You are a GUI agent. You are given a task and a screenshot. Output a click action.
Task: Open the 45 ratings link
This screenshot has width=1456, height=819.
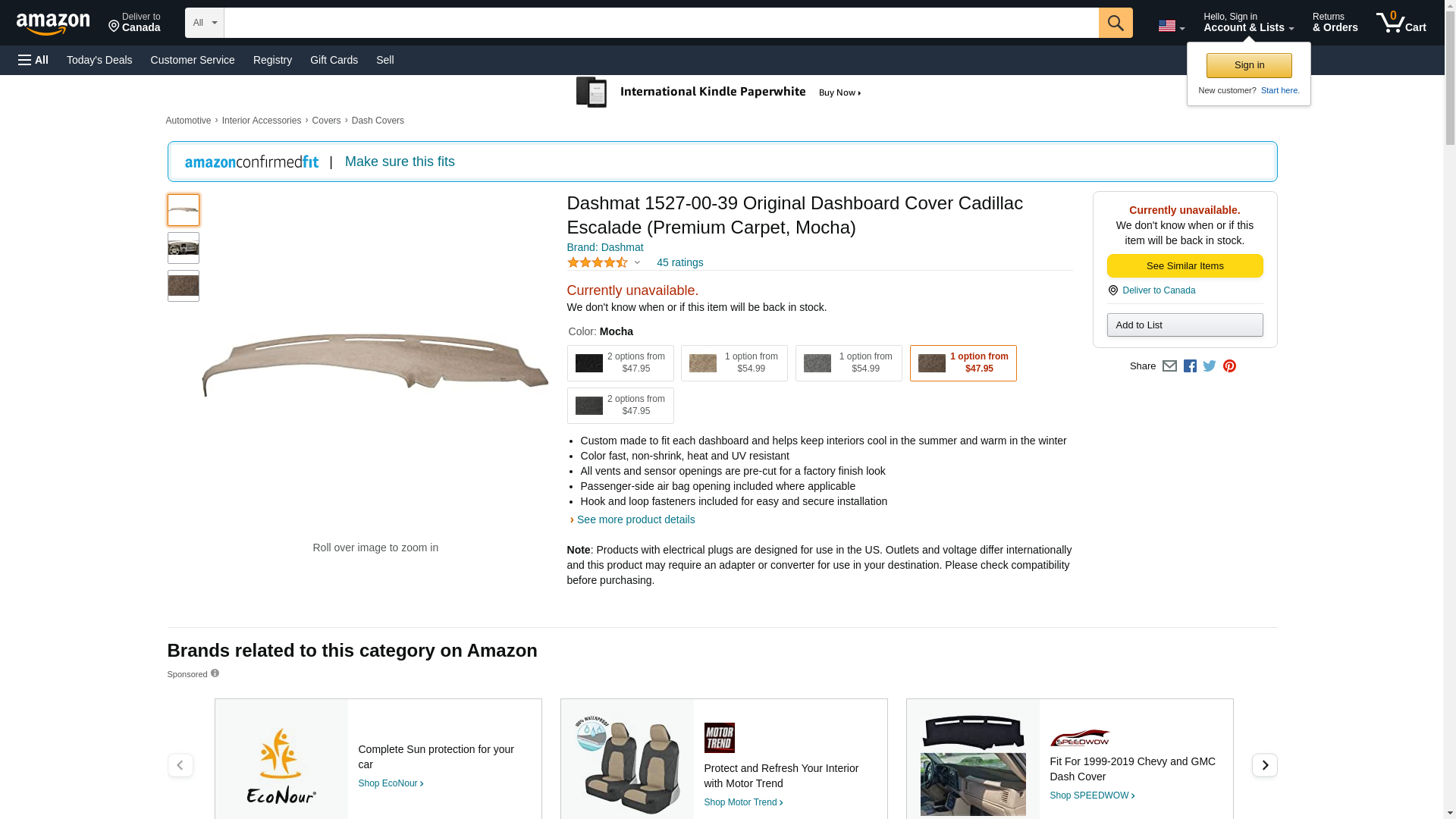tap(679, 262)
